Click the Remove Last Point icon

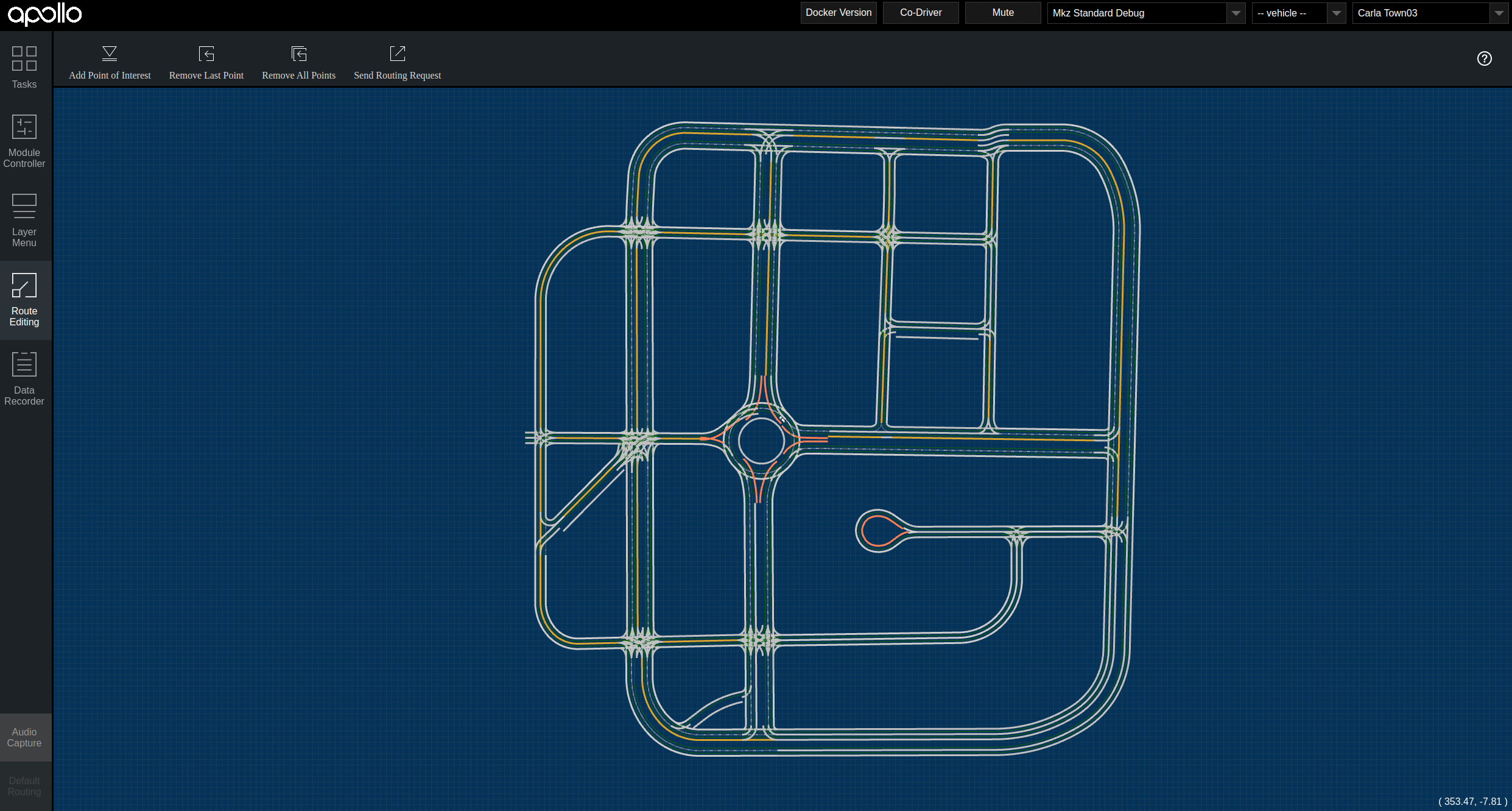coord(206,54)
